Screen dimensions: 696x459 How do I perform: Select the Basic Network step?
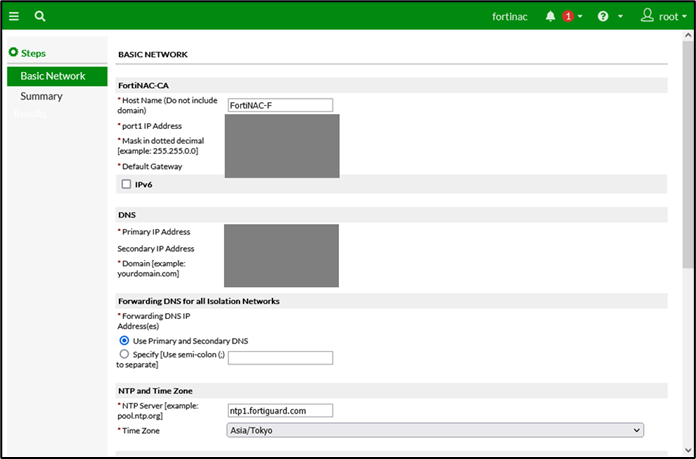(57, 76)
